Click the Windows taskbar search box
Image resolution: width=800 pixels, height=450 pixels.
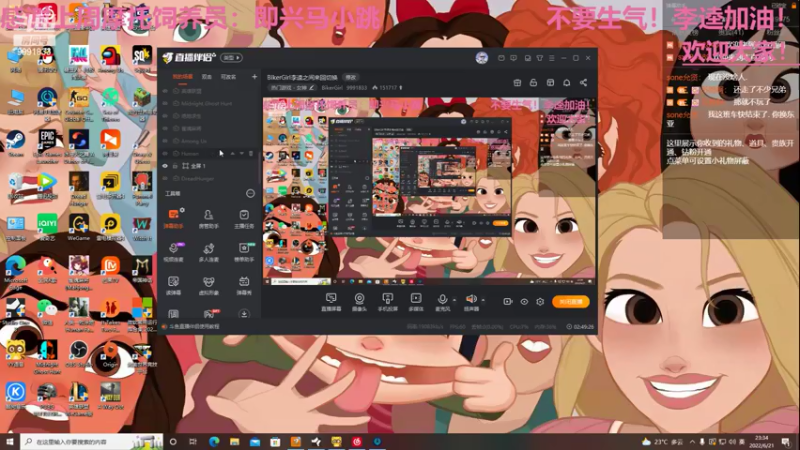[92, 442]
